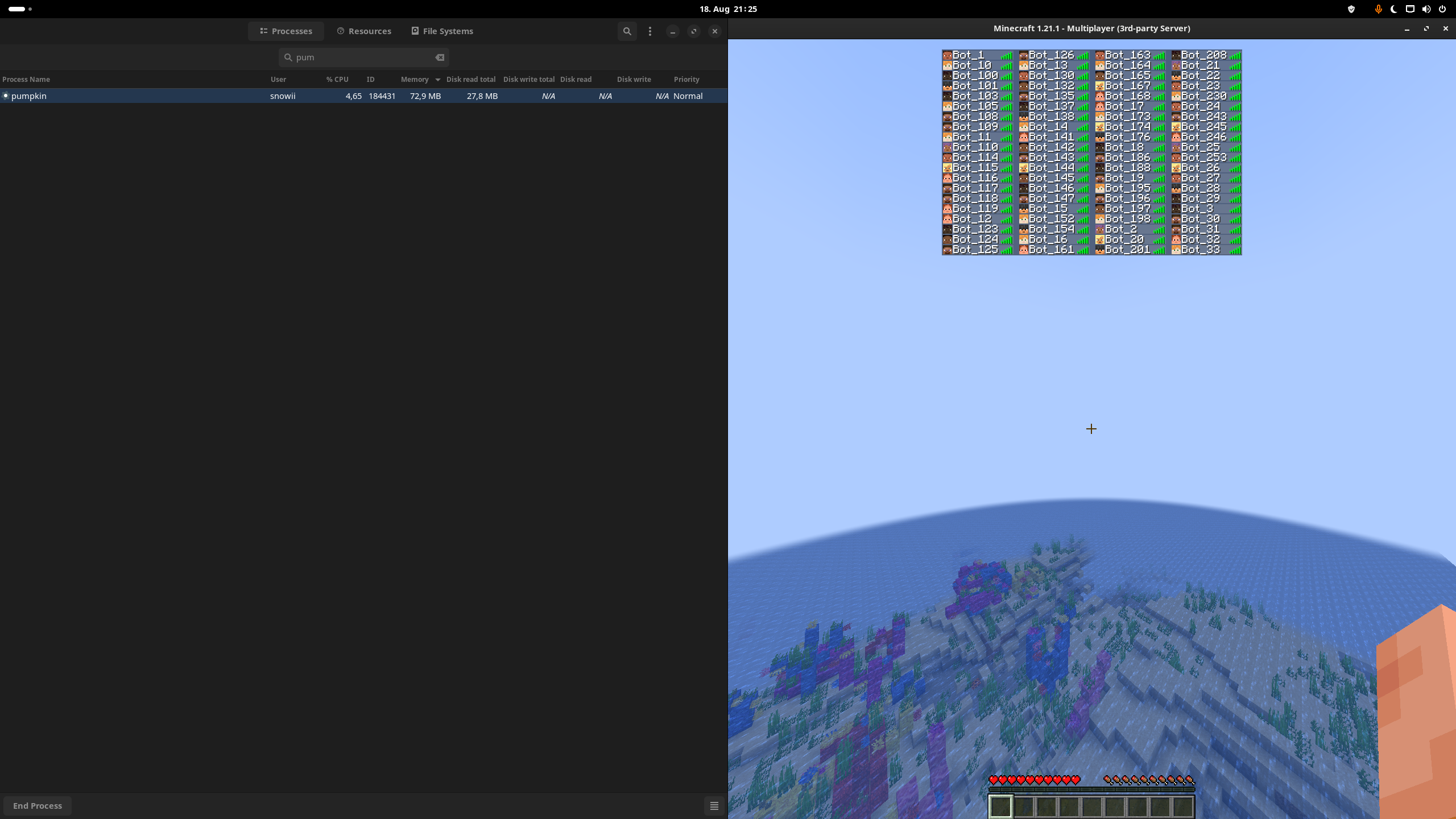Toggle the night mode moon icon in top bar
1456x819 pixels.
point(1394,9)
